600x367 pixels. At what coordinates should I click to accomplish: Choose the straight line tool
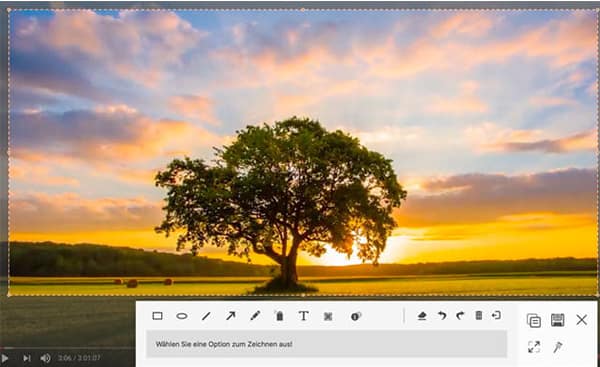click(x=206, y=316)
